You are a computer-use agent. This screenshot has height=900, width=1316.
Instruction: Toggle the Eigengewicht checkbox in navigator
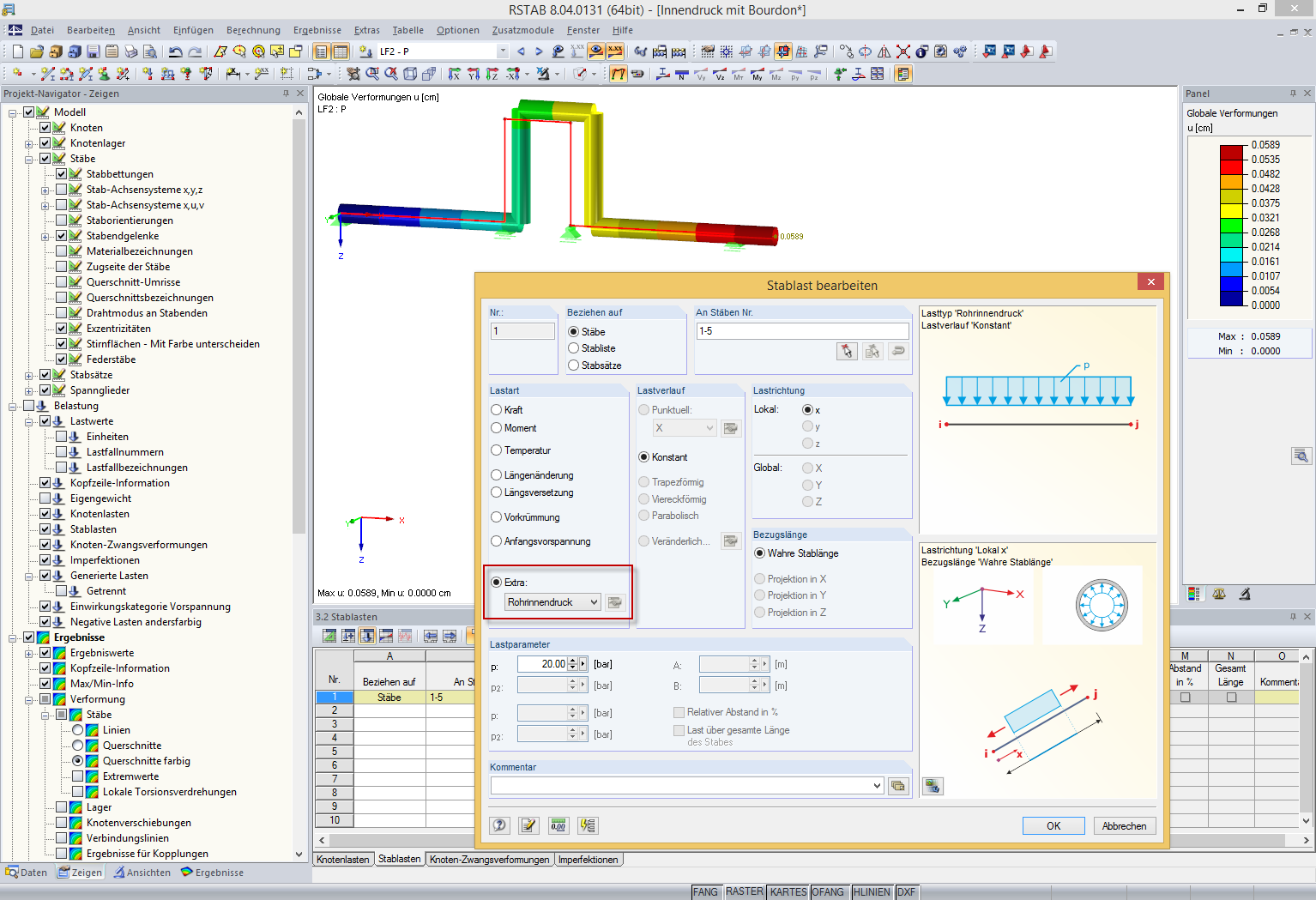(45, 498)
